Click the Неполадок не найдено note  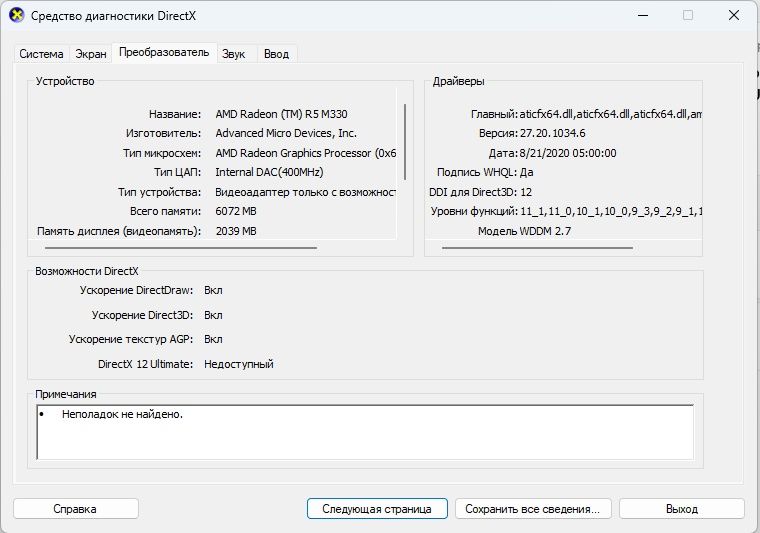[x=122, y=414]
